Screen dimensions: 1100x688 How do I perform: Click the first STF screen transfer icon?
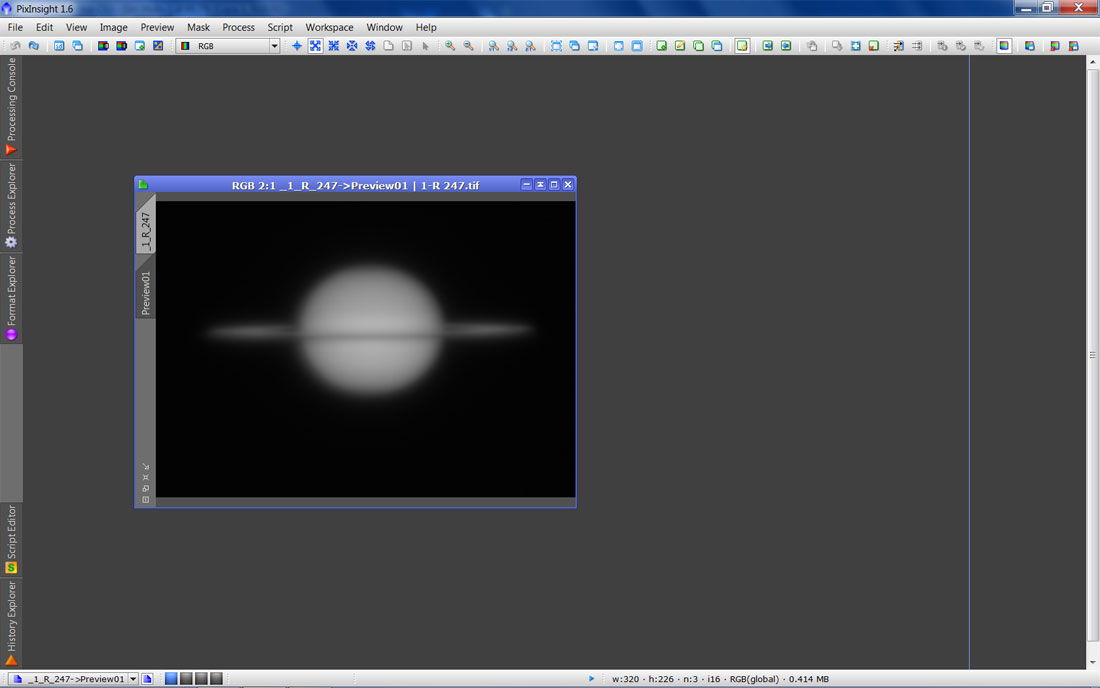[103, 46]
